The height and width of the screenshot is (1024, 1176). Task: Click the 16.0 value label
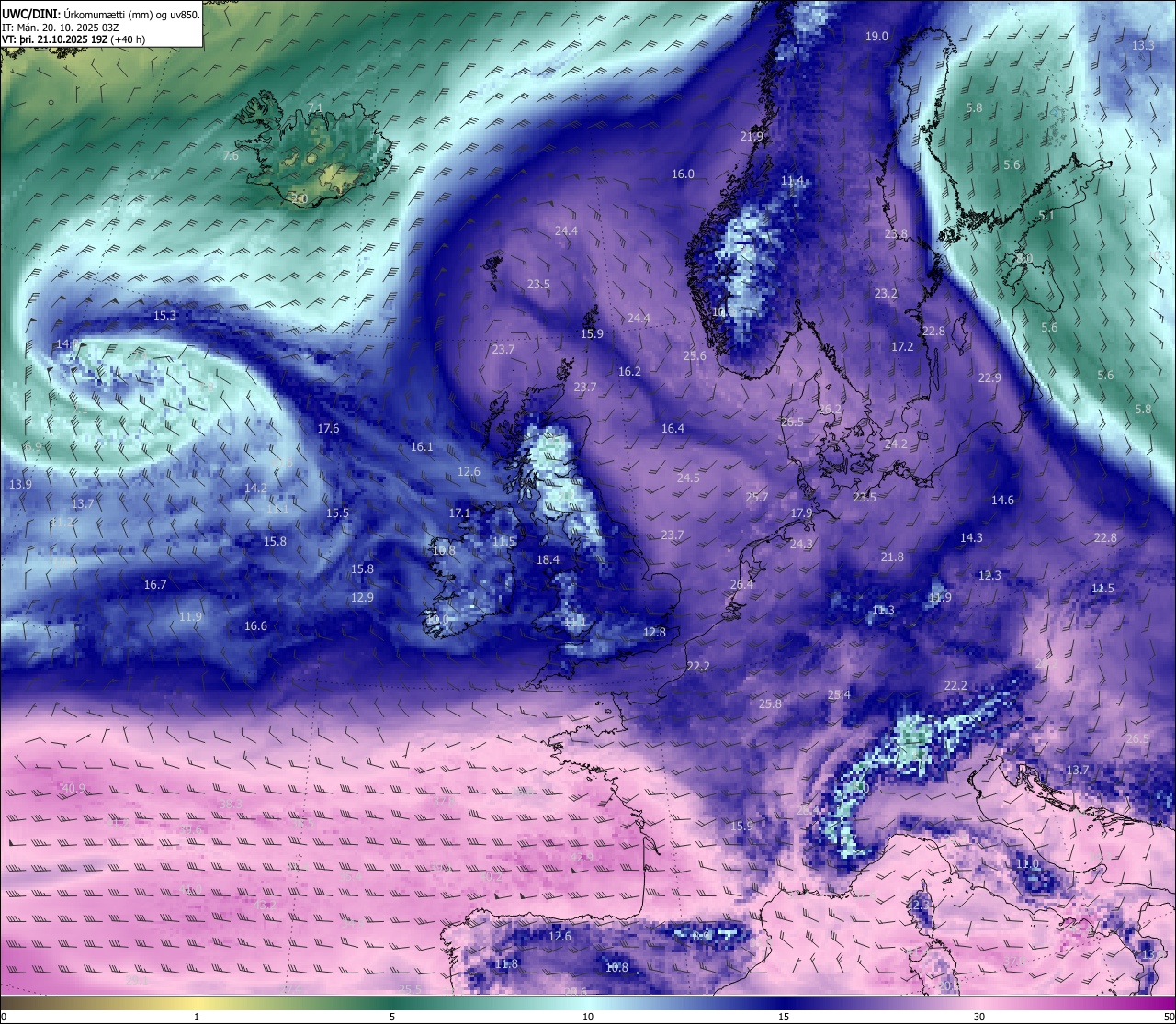click(x=683, y=174)
